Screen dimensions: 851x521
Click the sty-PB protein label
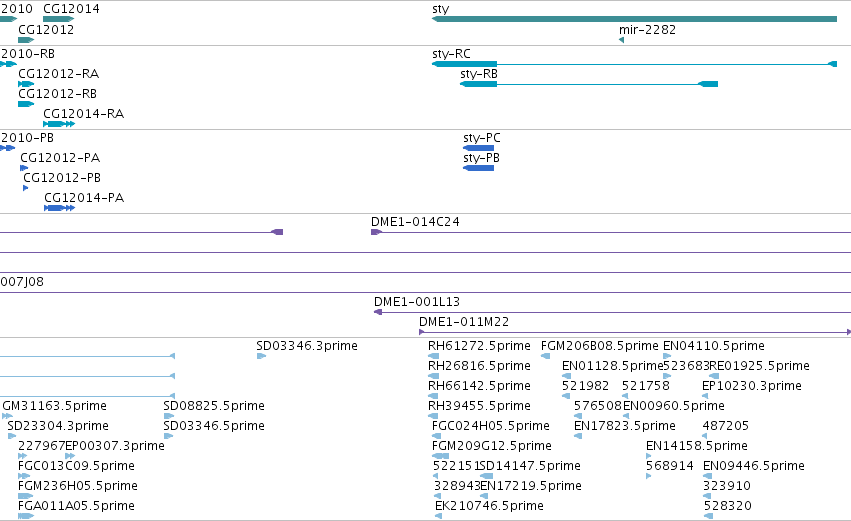[x=481, y=158]
